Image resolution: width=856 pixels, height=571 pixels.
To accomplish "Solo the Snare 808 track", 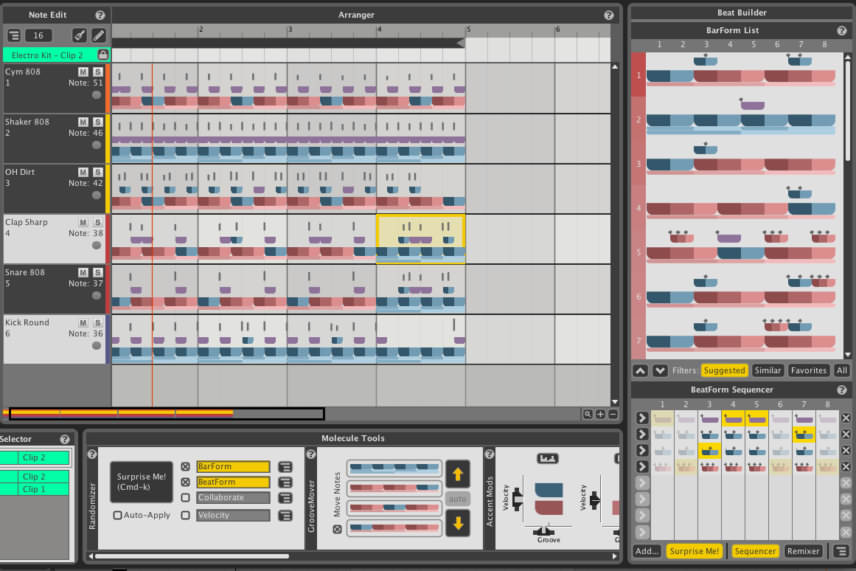I will (x=98, y=272).
